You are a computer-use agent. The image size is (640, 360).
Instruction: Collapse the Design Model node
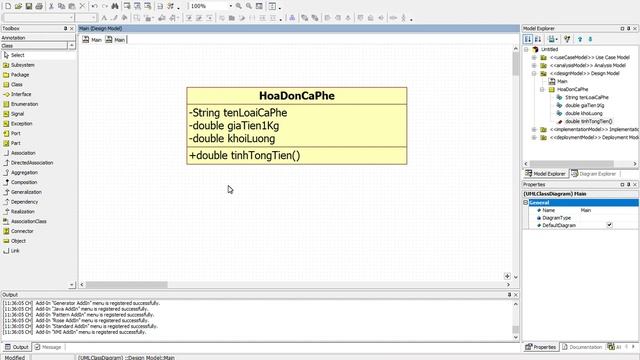pos(534,73)
